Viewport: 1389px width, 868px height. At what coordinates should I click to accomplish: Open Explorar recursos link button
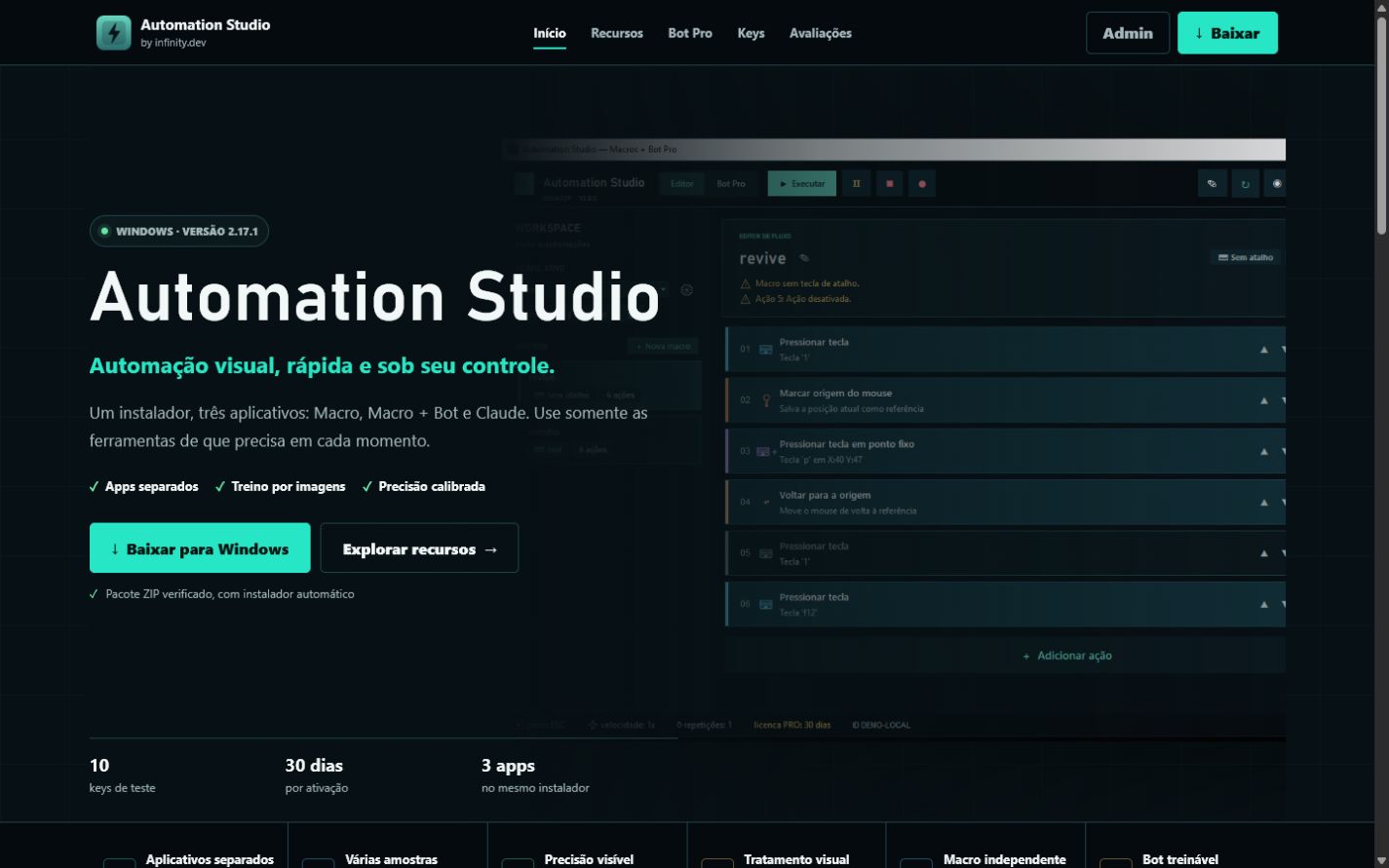tap(419, 548)
